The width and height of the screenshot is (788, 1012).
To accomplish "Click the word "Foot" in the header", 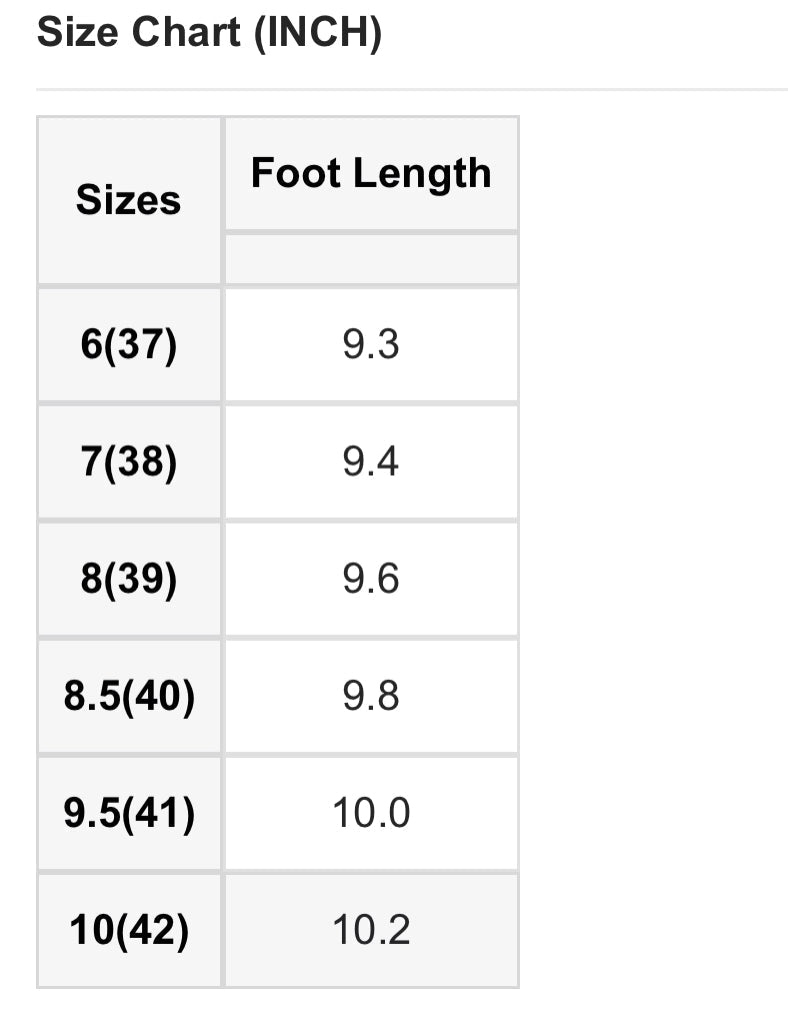I will (290, 173).
